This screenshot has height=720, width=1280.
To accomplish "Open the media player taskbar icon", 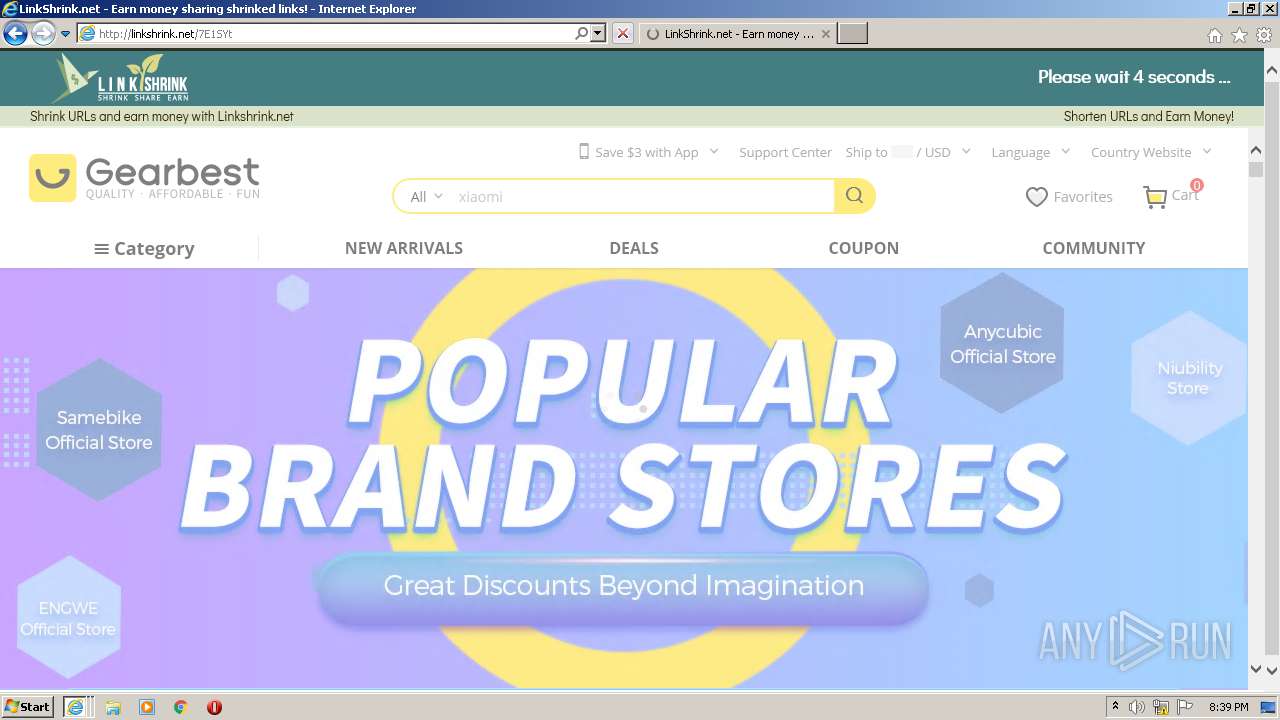I will [147, 707].
